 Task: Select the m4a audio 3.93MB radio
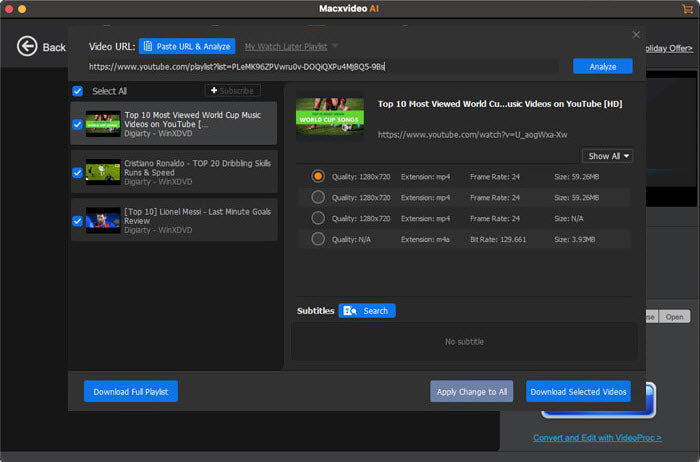click(318, 239)
